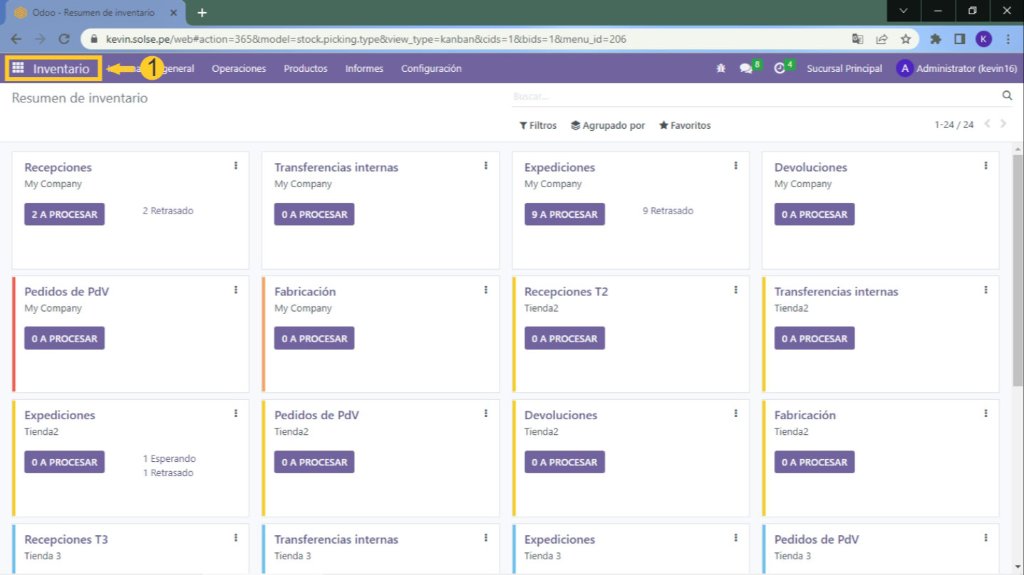
Task: Open three-dot menu on Fabricación My Company card
Action: pos(486,290)
